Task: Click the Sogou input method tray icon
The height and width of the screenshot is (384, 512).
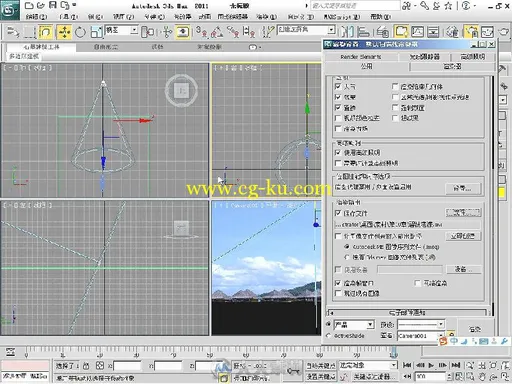Action: (x=443, y=341)
